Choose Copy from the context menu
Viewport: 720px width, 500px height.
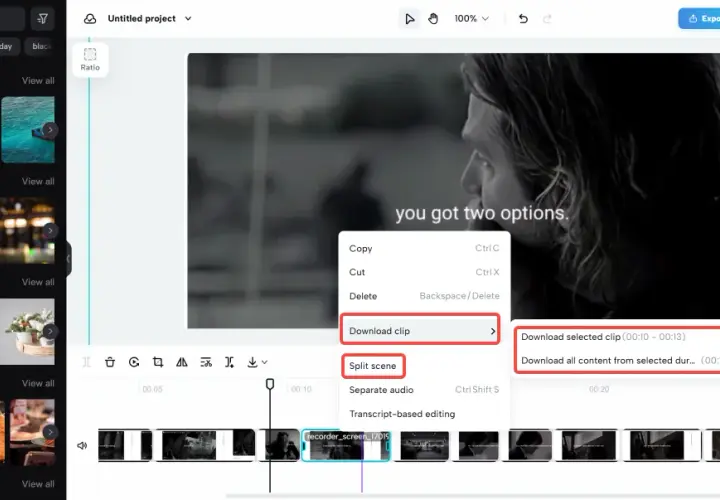(x=424, y=248)
